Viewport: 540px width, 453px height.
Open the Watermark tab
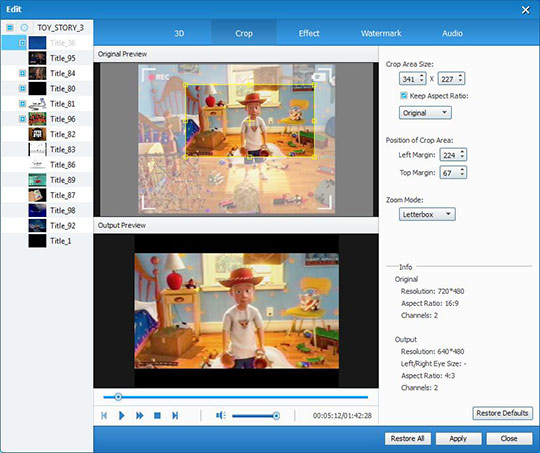coord(381,33)
